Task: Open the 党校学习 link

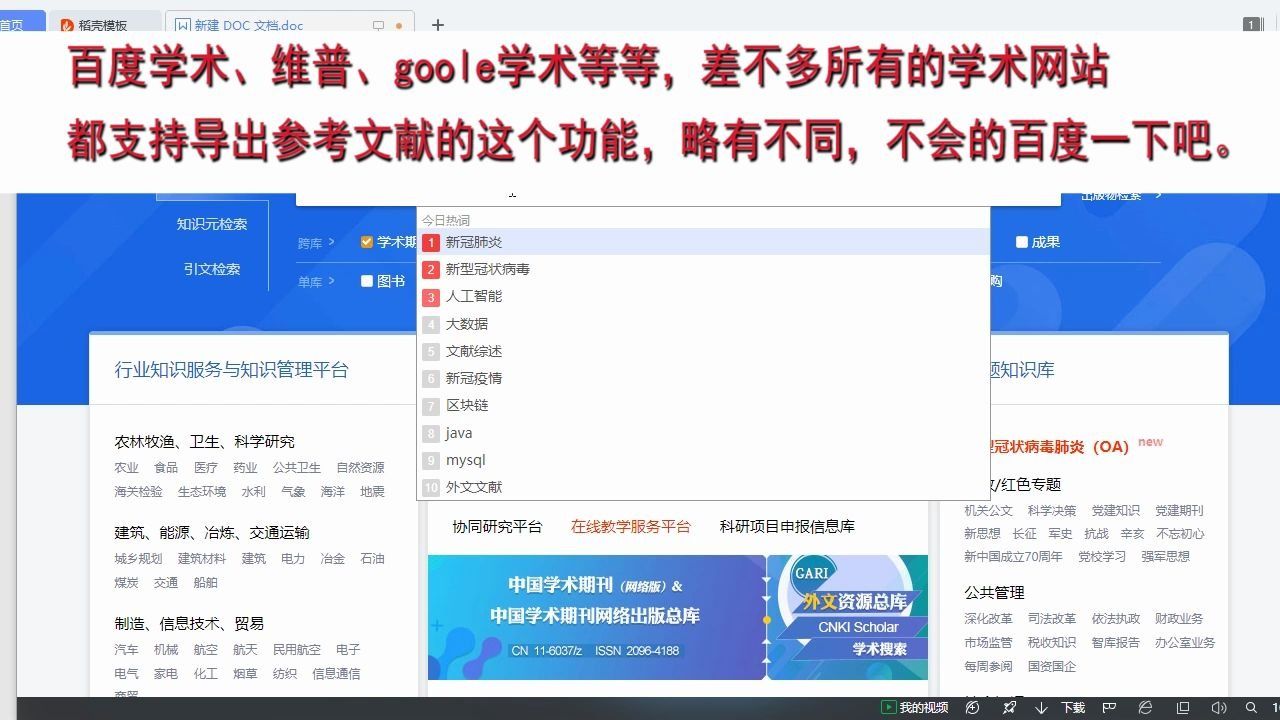Action: (x=1102, y=556)
